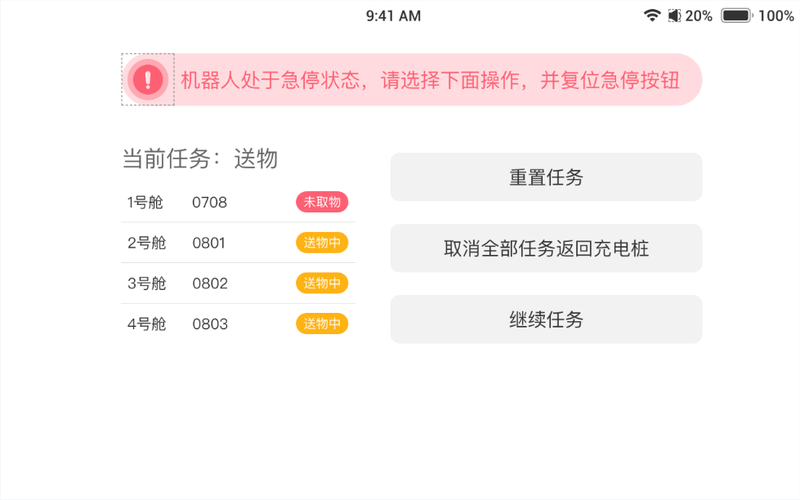This screenshot has height=500, width=800.
Task: Click 取消全部任务返回充电桩 button
Action: coord(546,248)
